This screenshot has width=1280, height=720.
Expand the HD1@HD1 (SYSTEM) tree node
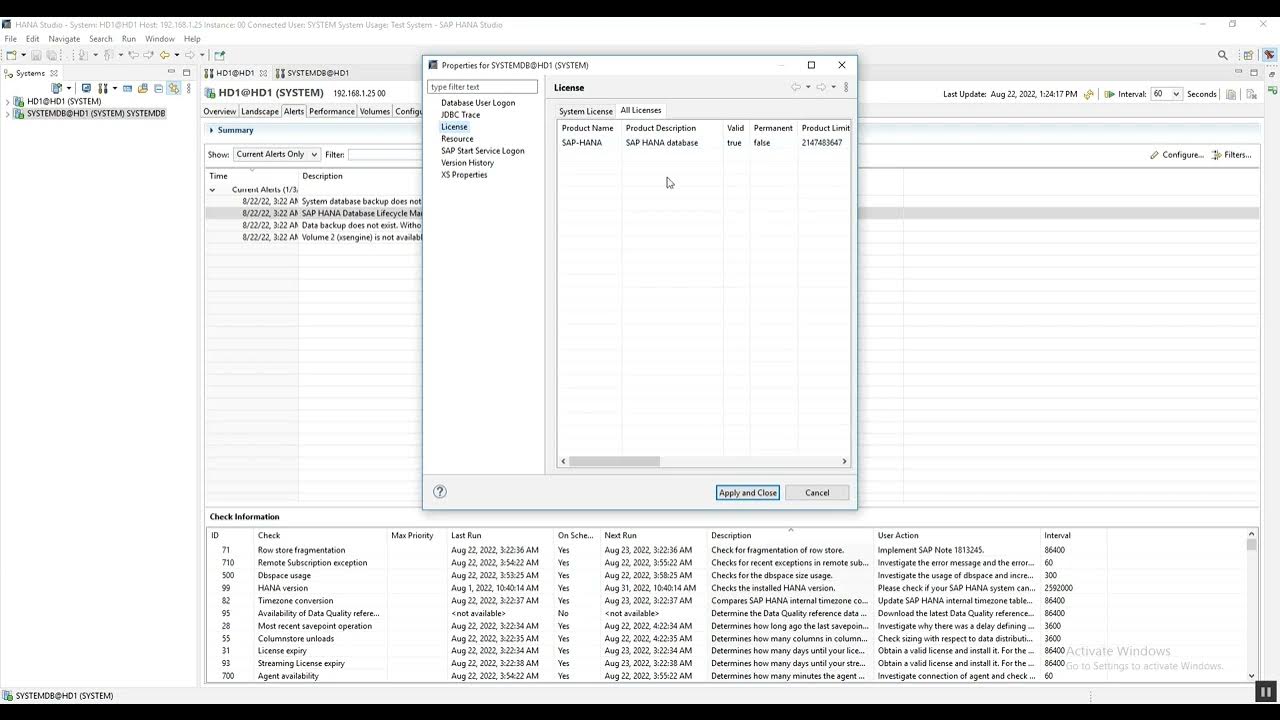[8, 101]
